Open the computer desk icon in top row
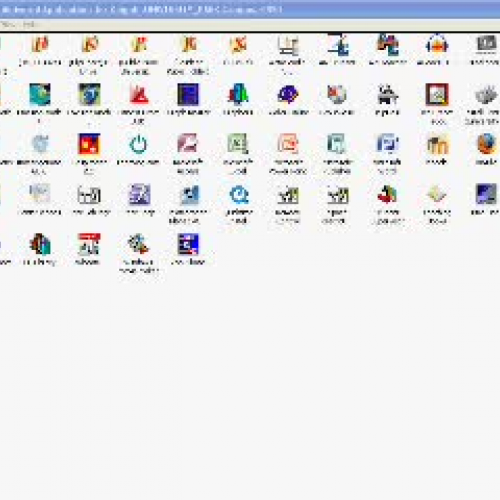500x500 pixels. point(288,45)
